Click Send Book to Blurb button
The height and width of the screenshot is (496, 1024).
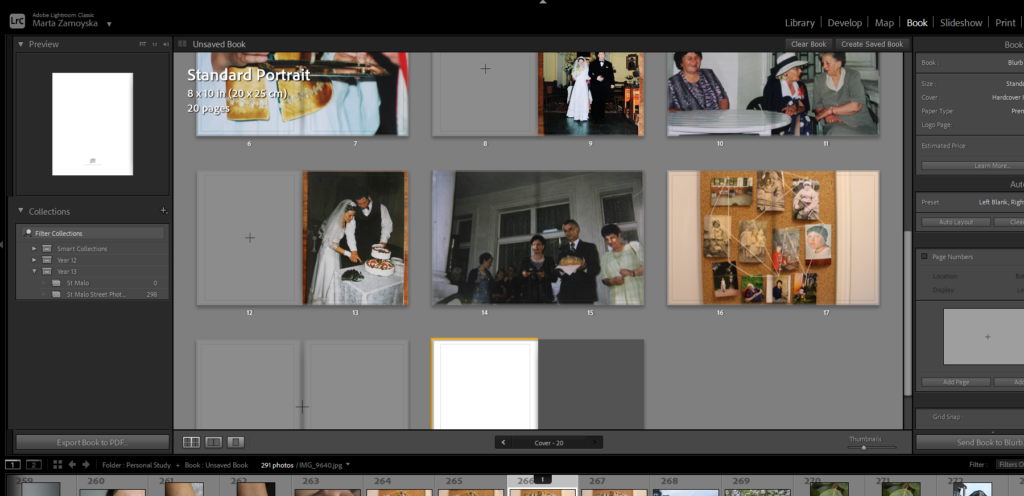(970, 442)
